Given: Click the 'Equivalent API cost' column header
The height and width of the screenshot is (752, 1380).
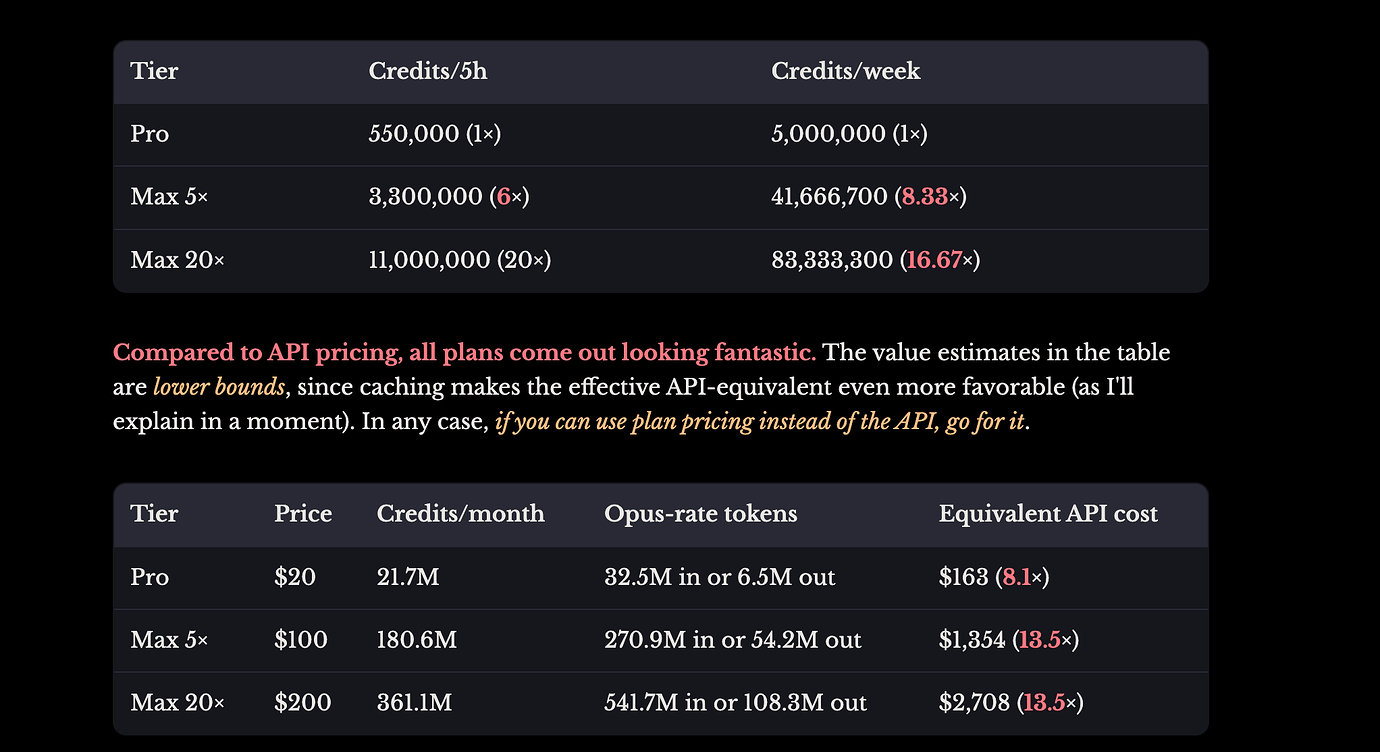Looking at the screenshot, I should click(1048, 514).
